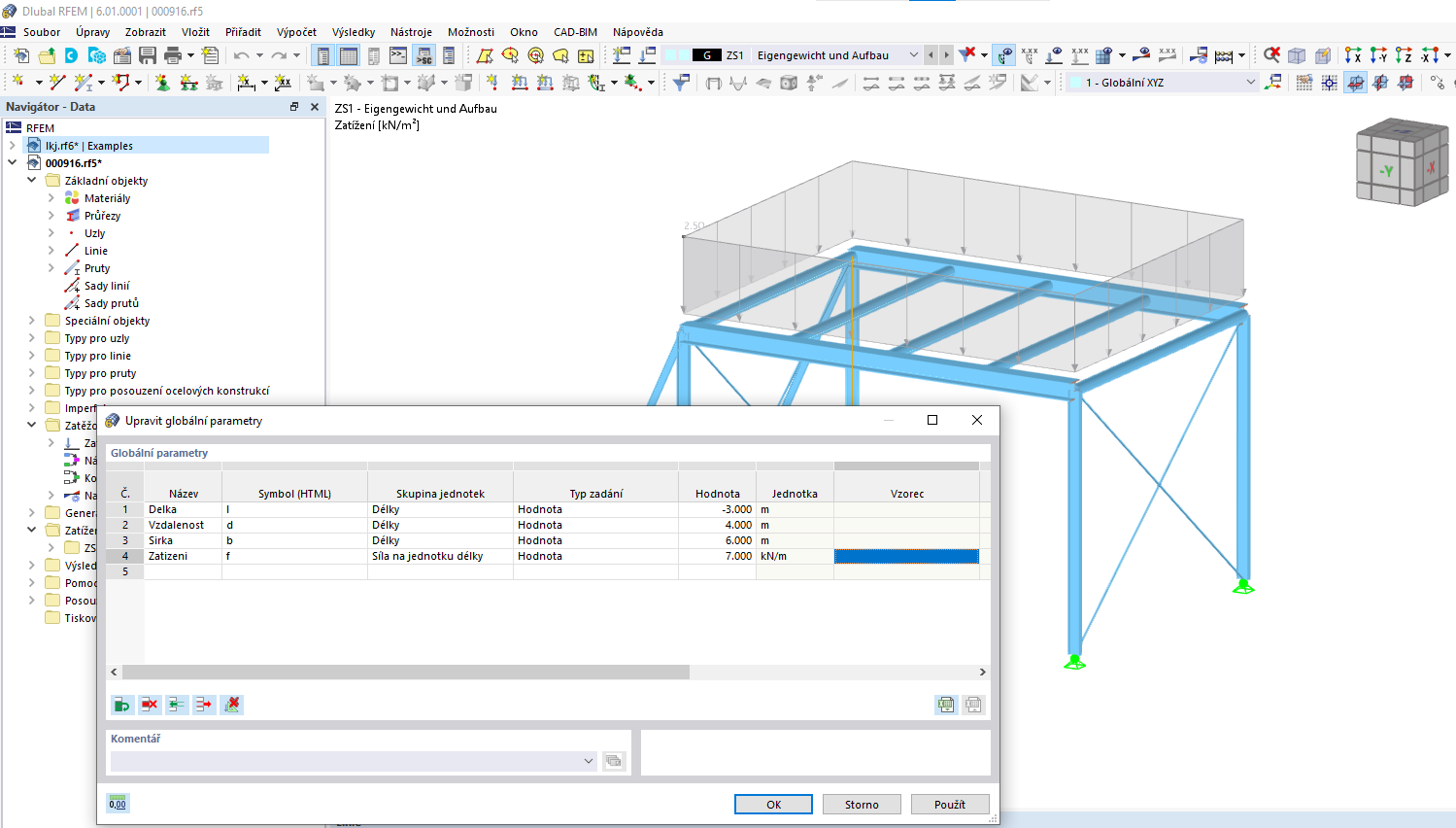This screenshot has height=828, width=1456.
Task: Go to previous load case arrow
Action: click(931, 55)
